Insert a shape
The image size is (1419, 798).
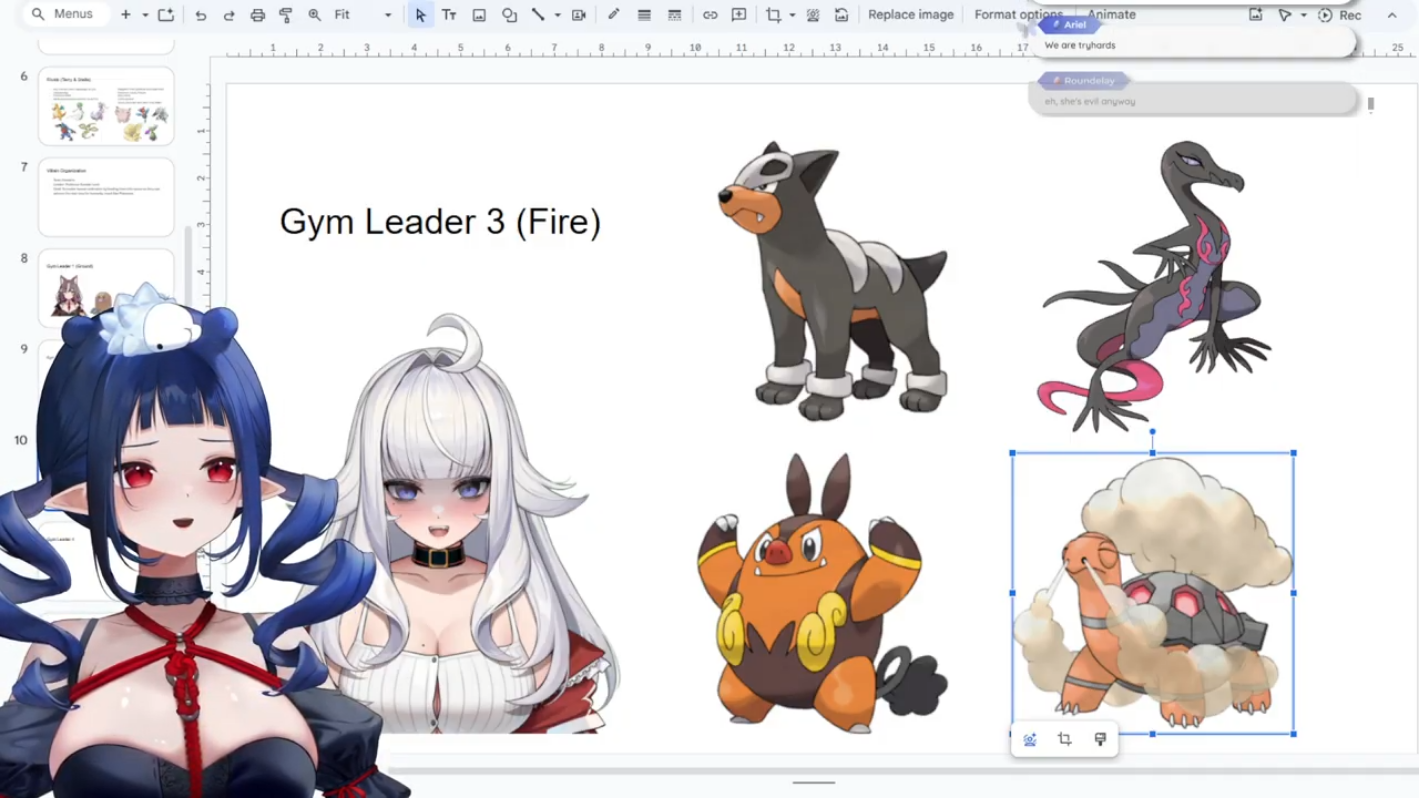coord(509,15)
